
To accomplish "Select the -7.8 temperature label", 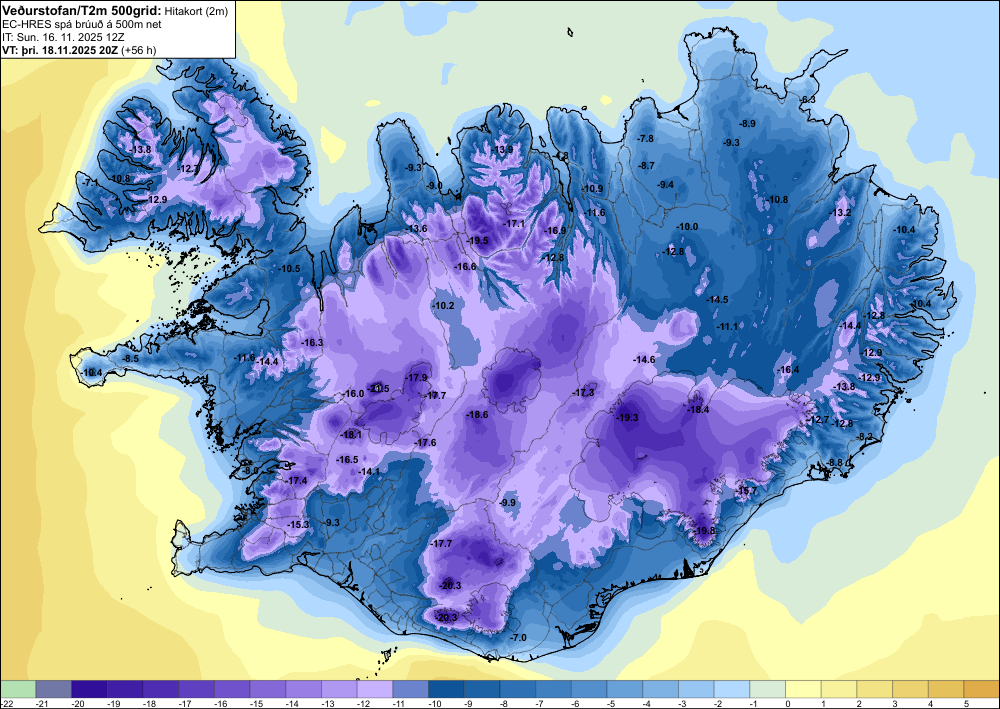I will click(x=645, y=138).
